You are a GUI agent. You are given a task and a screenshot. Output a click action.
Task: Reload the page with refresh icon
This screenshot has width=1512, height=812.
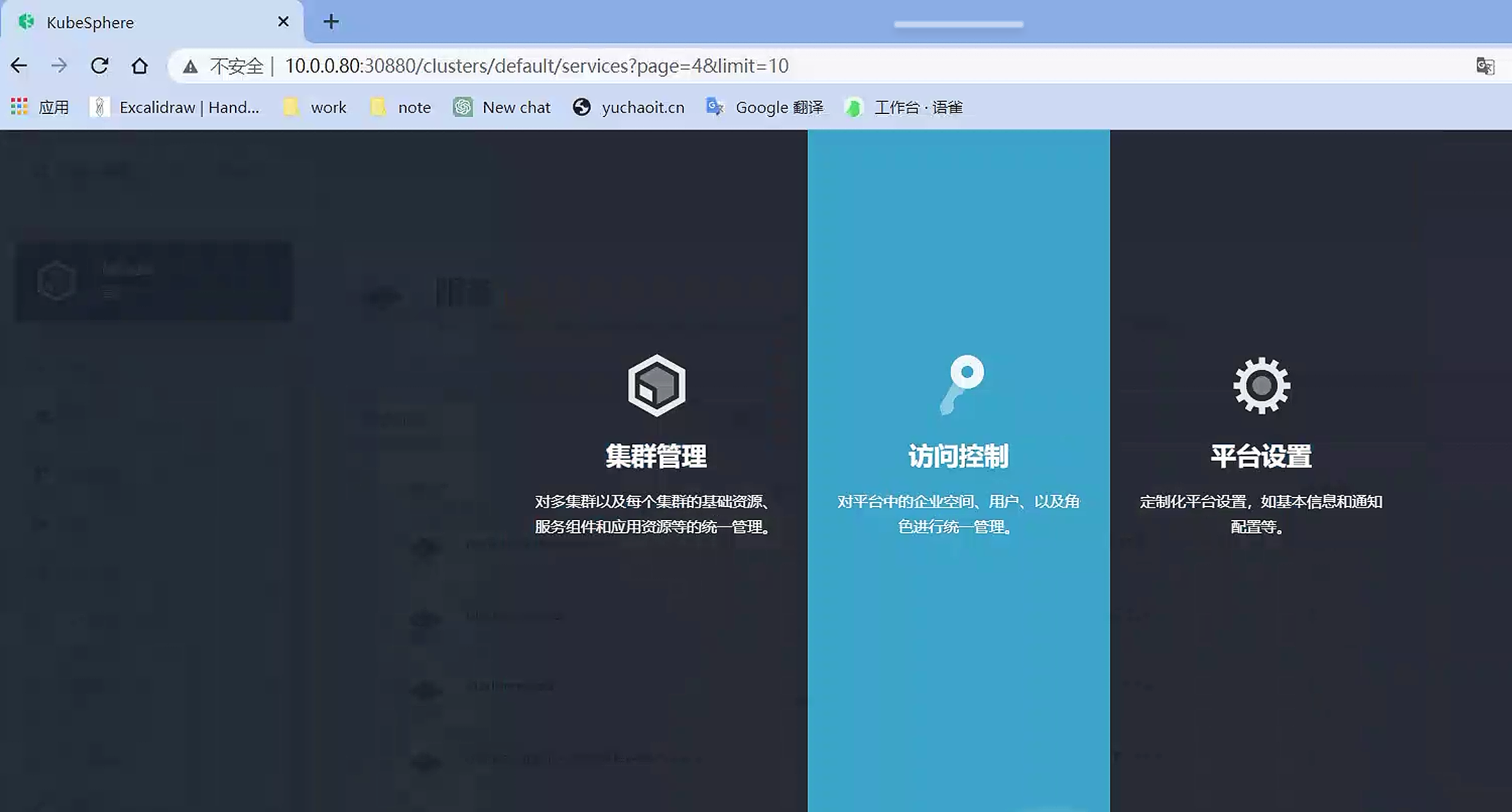tap(99, 65)
